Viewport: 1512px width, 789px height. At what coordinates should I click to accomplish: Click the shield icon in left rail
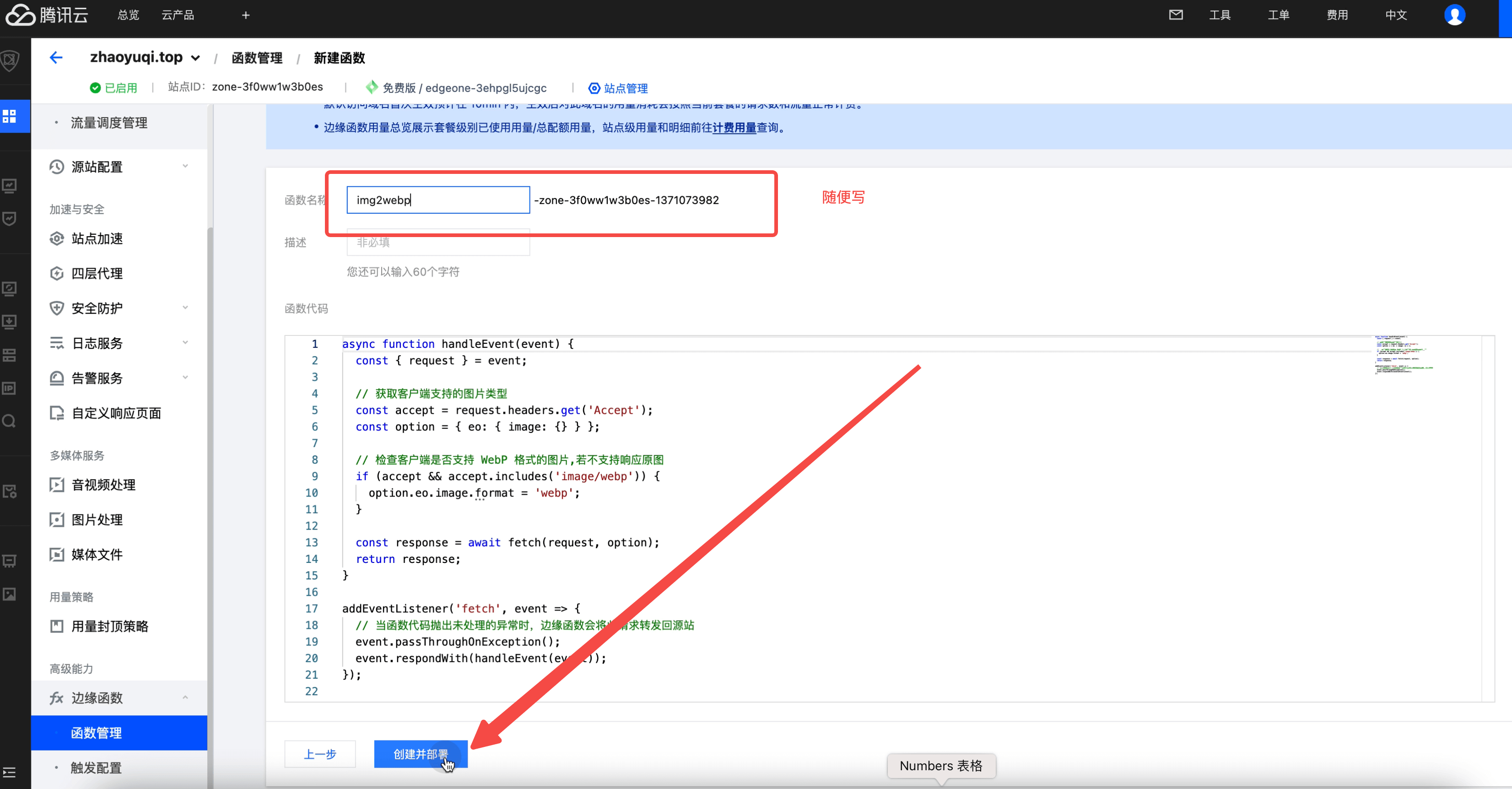[10, 60]
